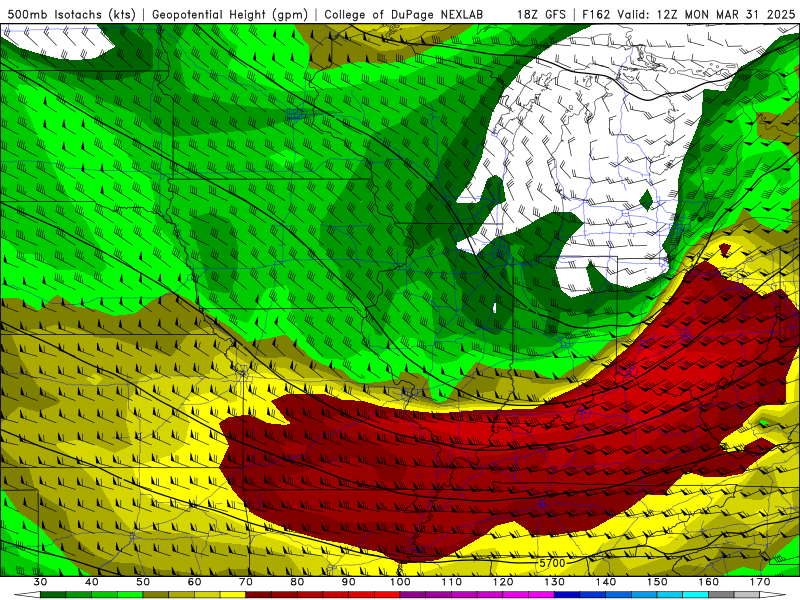Click the '70' color scale label
Image resolution: width=800 pixels, height=600 pixels.
246,582
